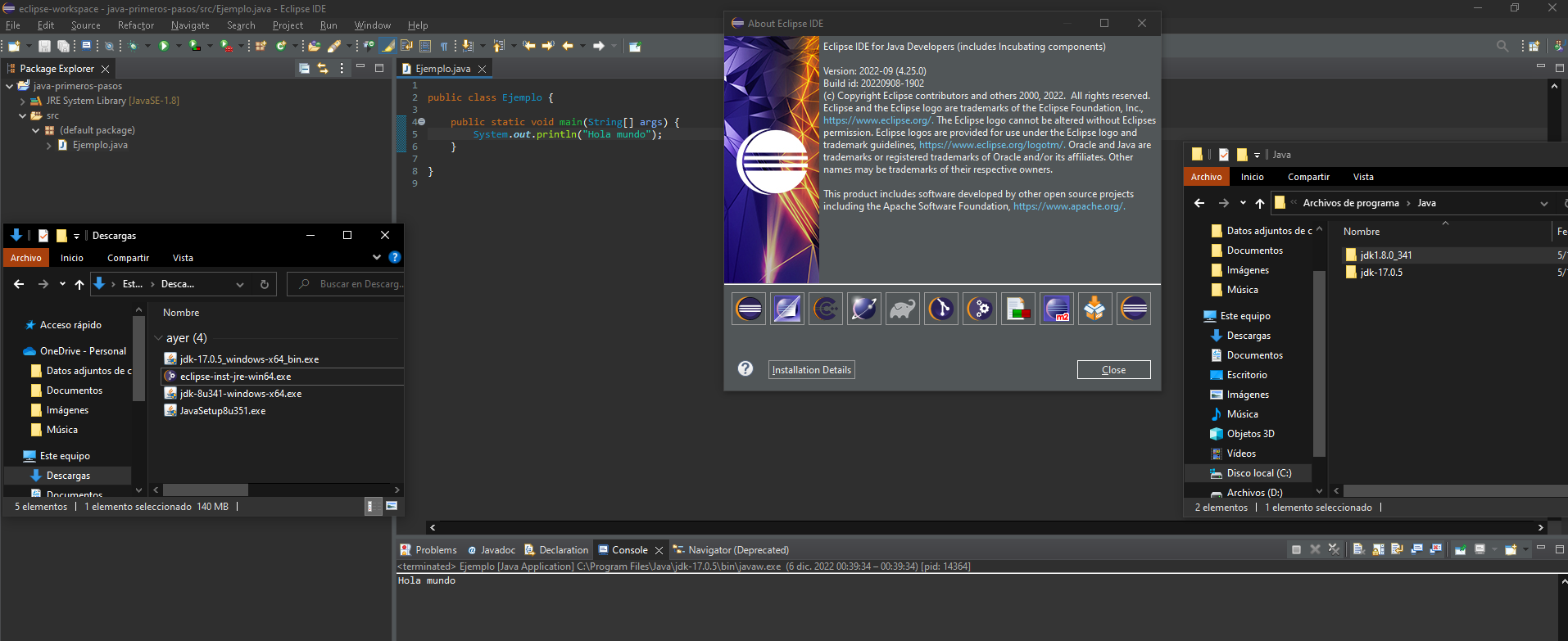Collapse the ayer (4) group in Descargas
The width and height of the screenshot is (1568, 641).
tap(159, 338)
